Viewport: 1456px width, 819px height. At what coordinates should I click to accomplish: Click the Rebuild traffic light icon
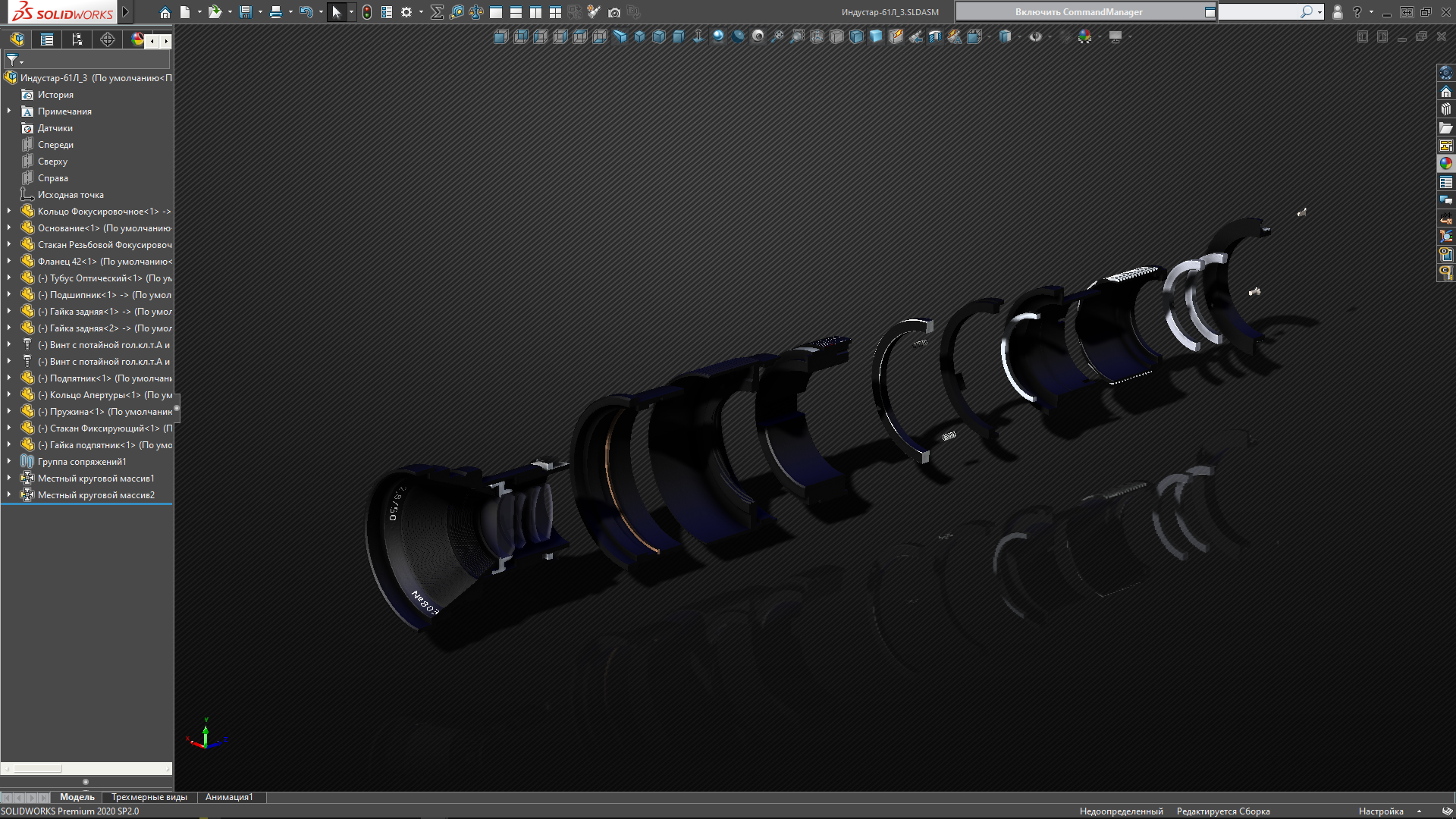point(367,12)
